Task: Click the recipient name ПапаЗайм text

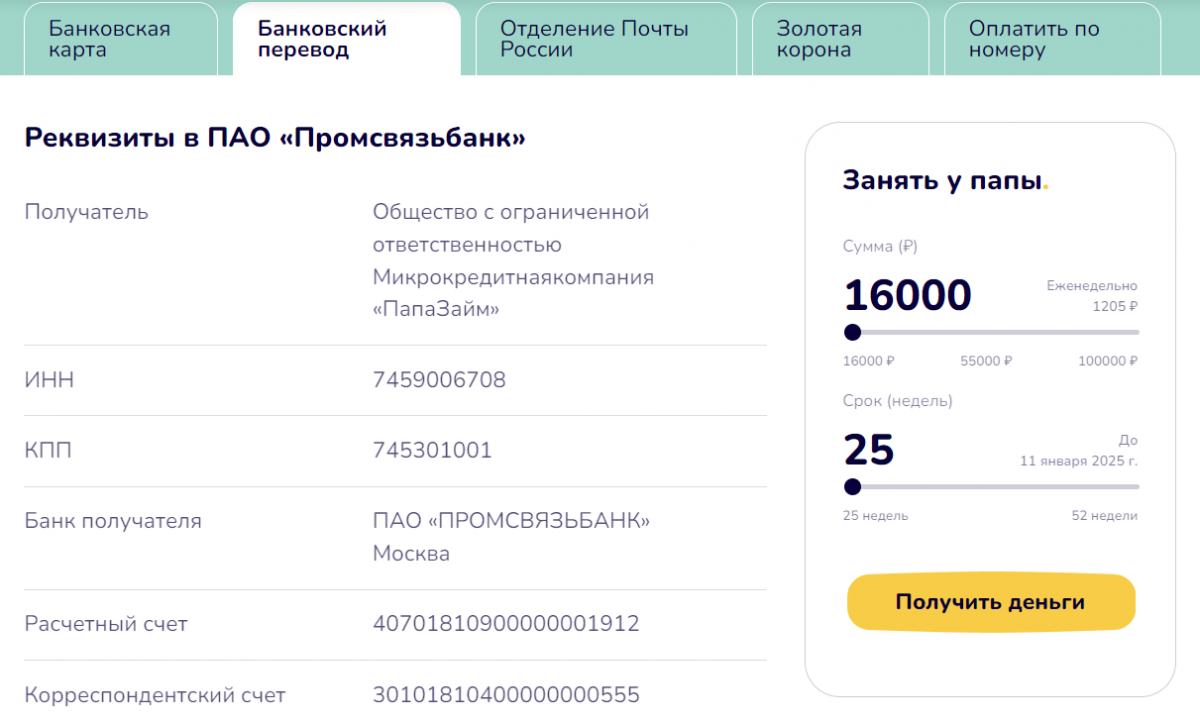Action: pos(436,310)
